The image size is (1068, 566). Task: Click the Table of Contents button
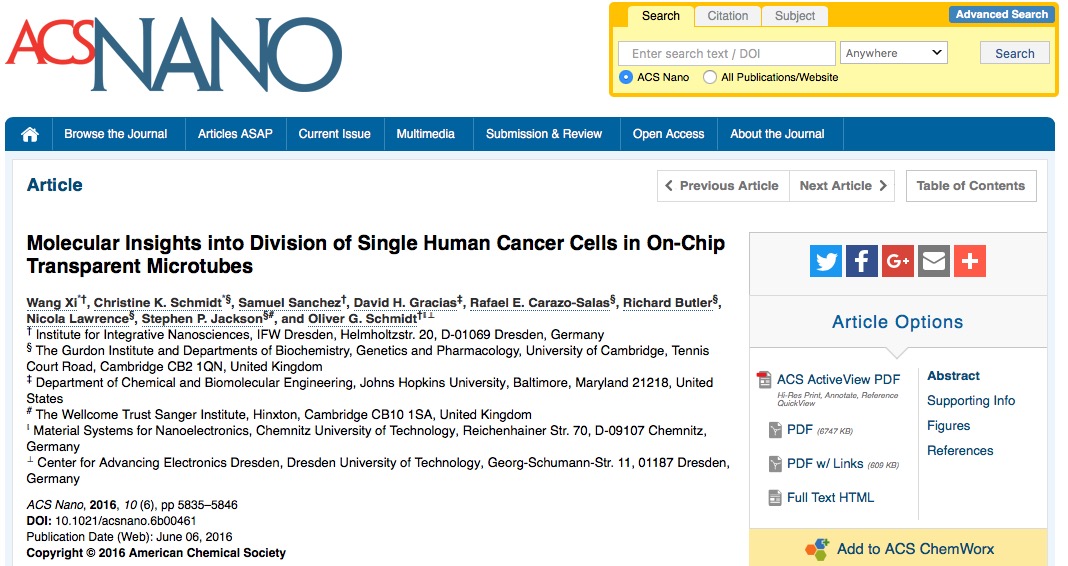pyautogui.click(x=971, y=186)
